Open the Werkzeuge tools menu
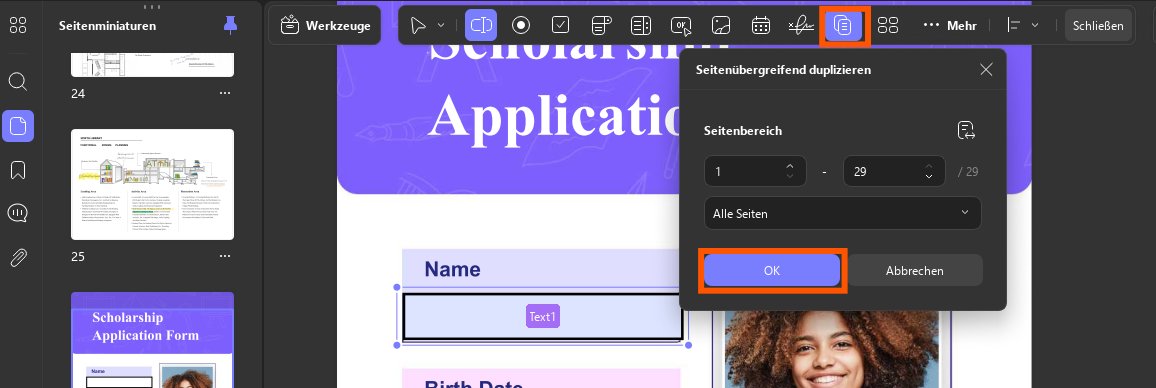 pos(325,26)
